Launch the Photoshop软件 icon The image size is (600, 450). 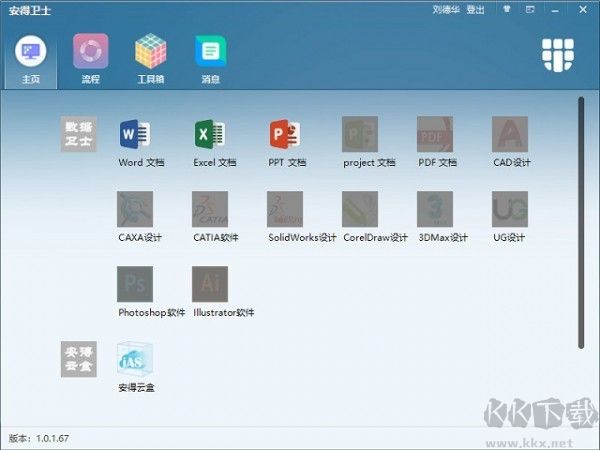[x=135, y=284]
